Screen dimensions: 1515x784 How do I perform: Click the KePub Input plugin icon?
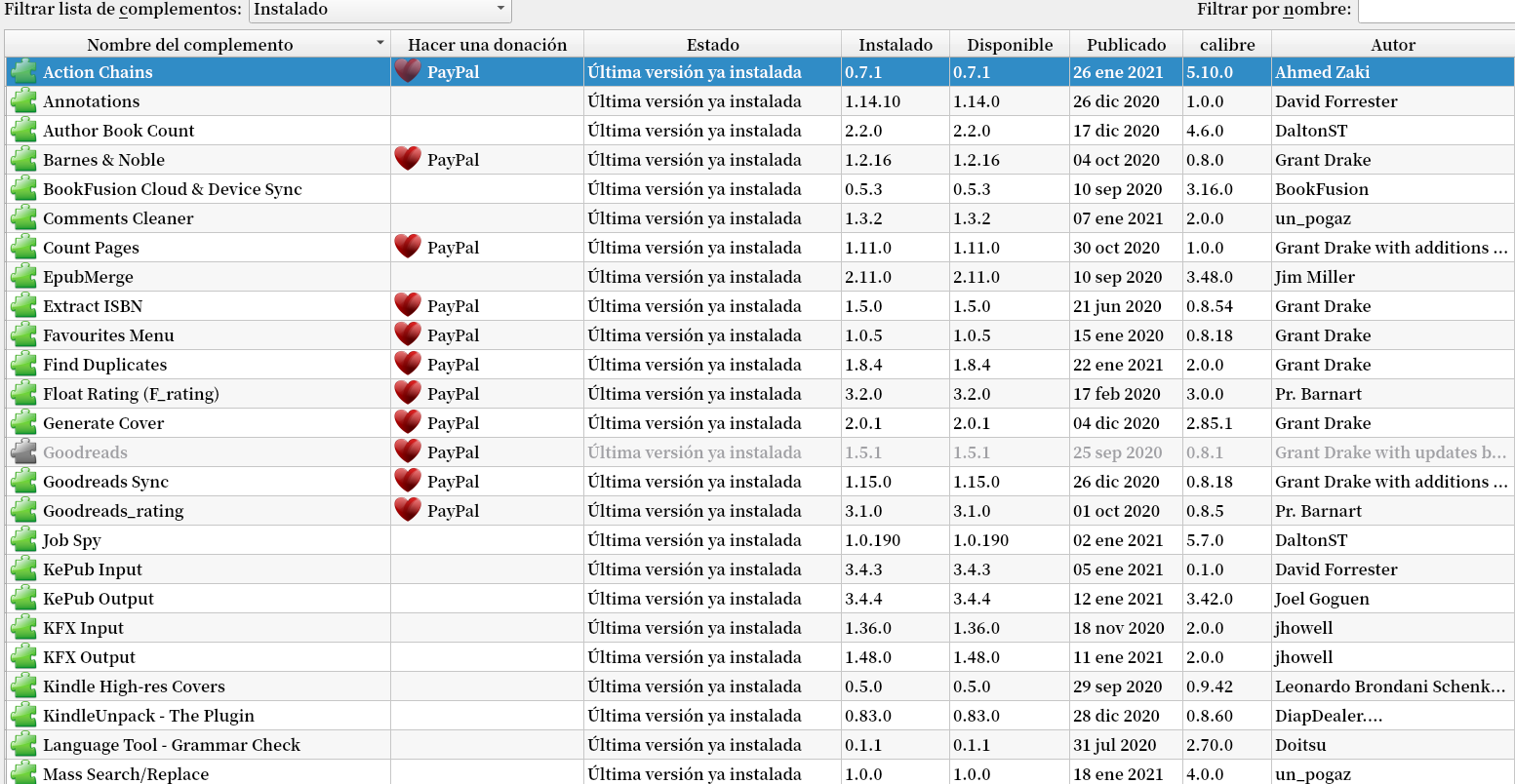23,569
